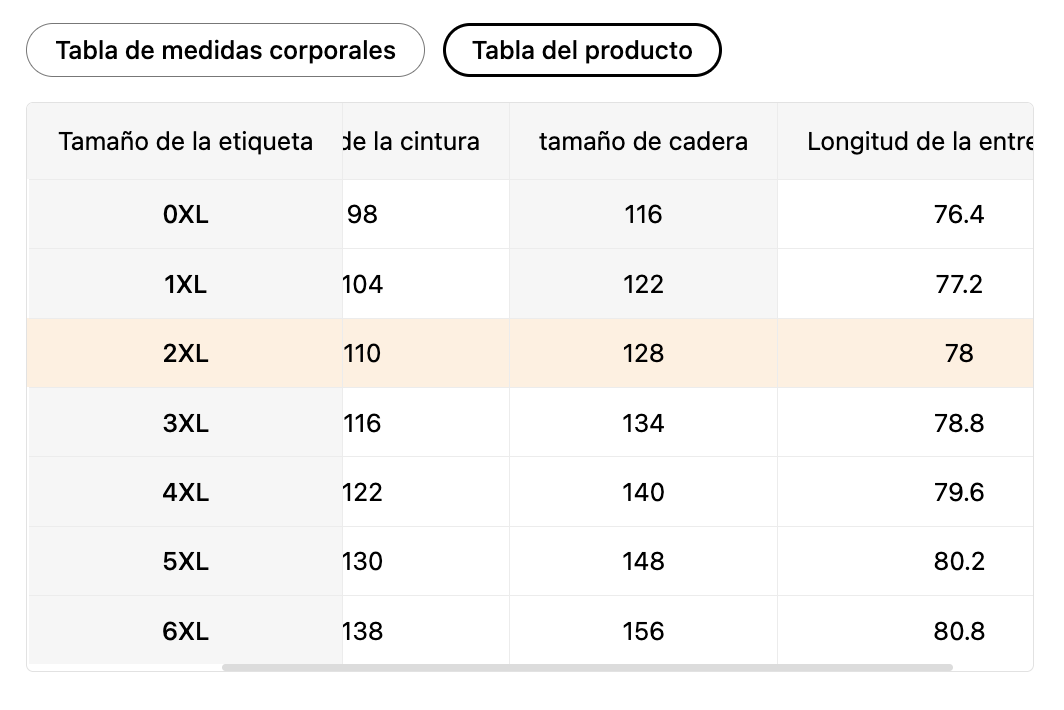Select the 0XL size row label
This screenshot has height=710, width=1064.
pyautogui.click(x=185, y=214)
